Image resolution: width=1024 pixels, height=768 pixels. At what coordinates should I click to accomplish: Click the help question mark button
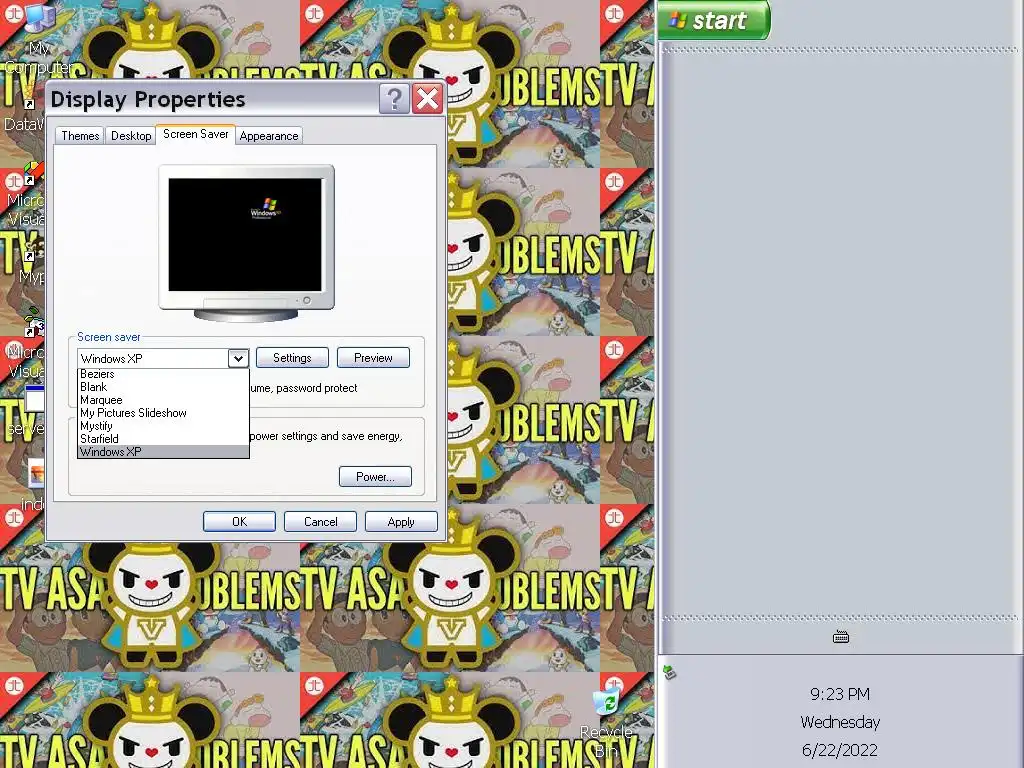[394, 99]
